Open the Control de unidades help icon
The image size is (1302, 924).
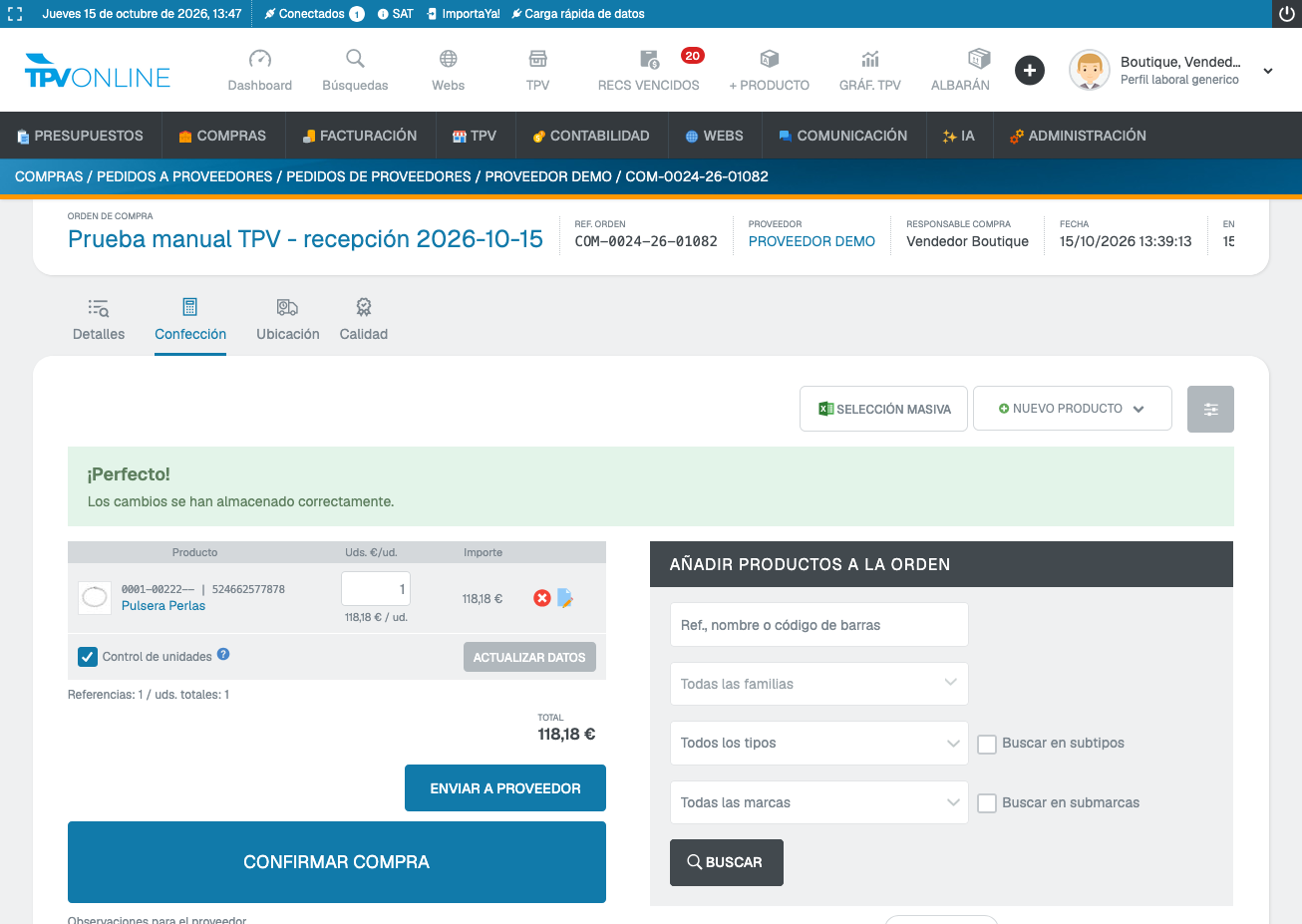223,655
